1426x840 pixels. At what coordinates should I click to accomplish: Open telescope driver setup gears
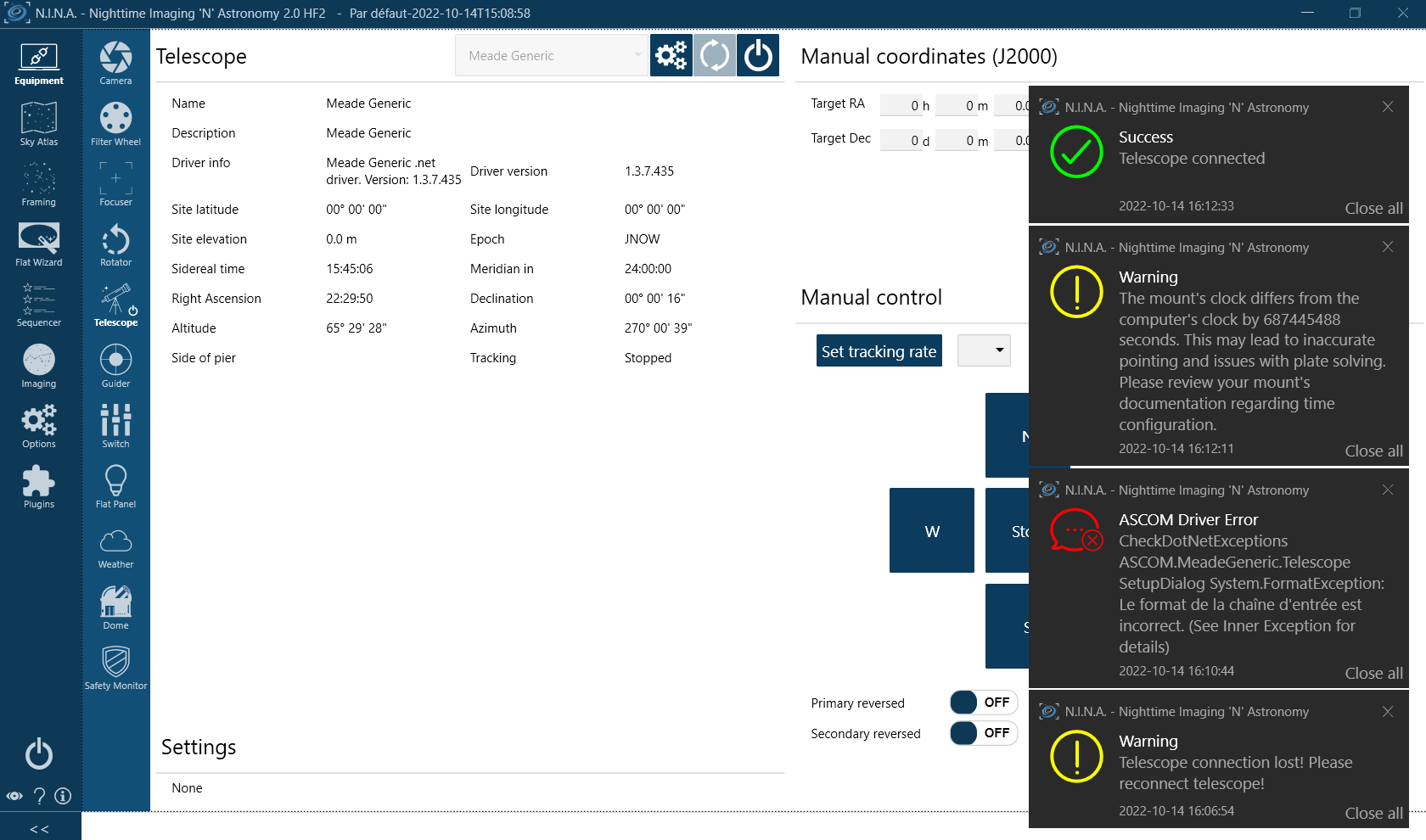[671, 56]
